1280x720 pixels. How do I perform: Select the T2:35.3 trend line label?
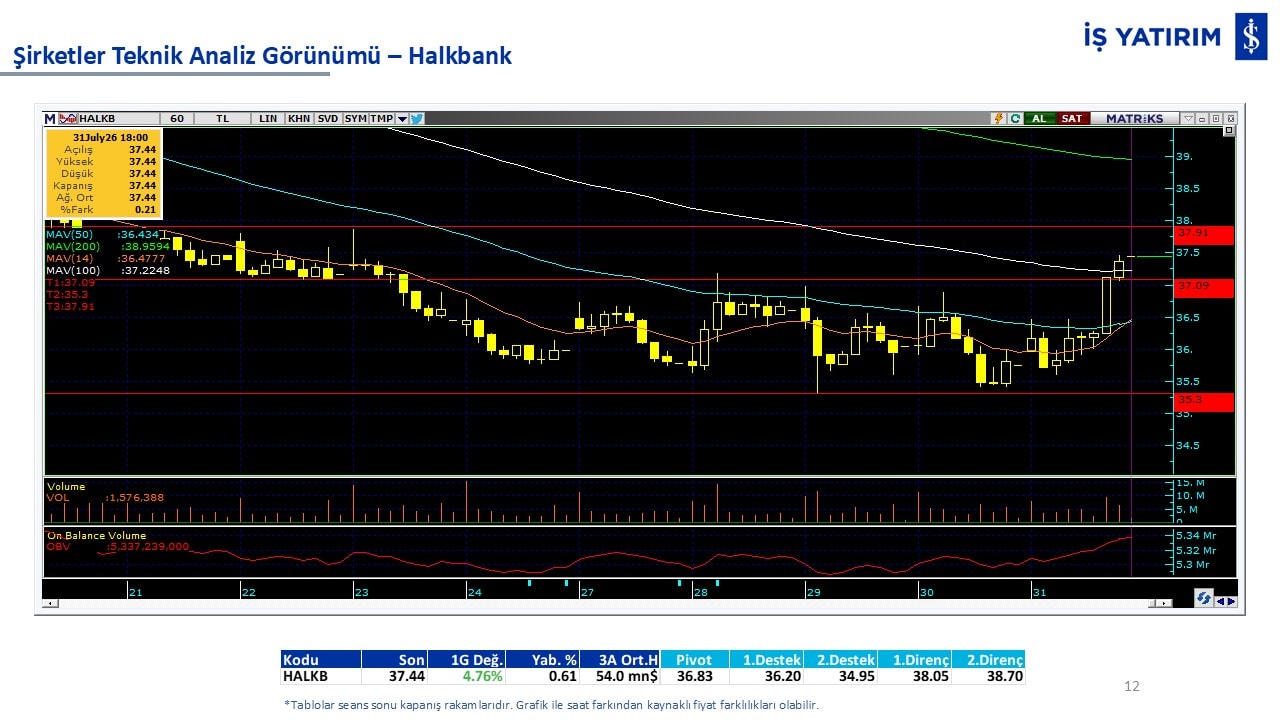coord(67,295)
